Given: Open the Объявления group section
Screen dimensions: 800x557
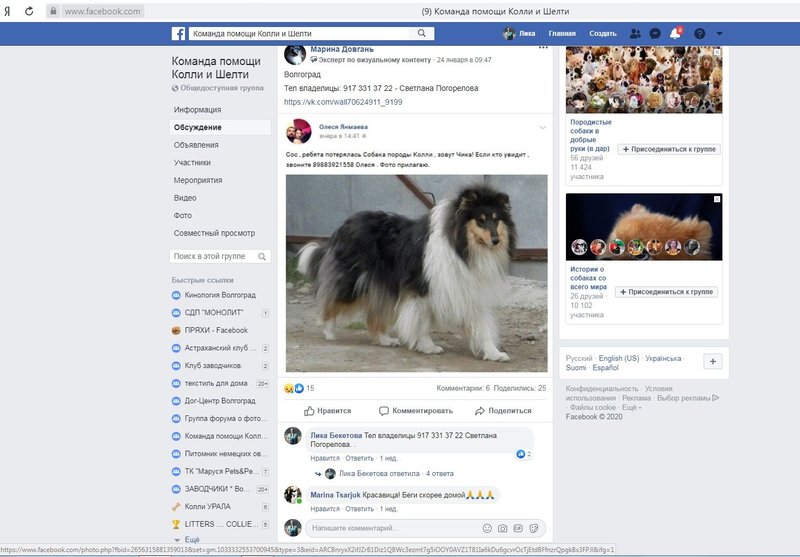Looking at the screenshot, I should coord(196,145).
